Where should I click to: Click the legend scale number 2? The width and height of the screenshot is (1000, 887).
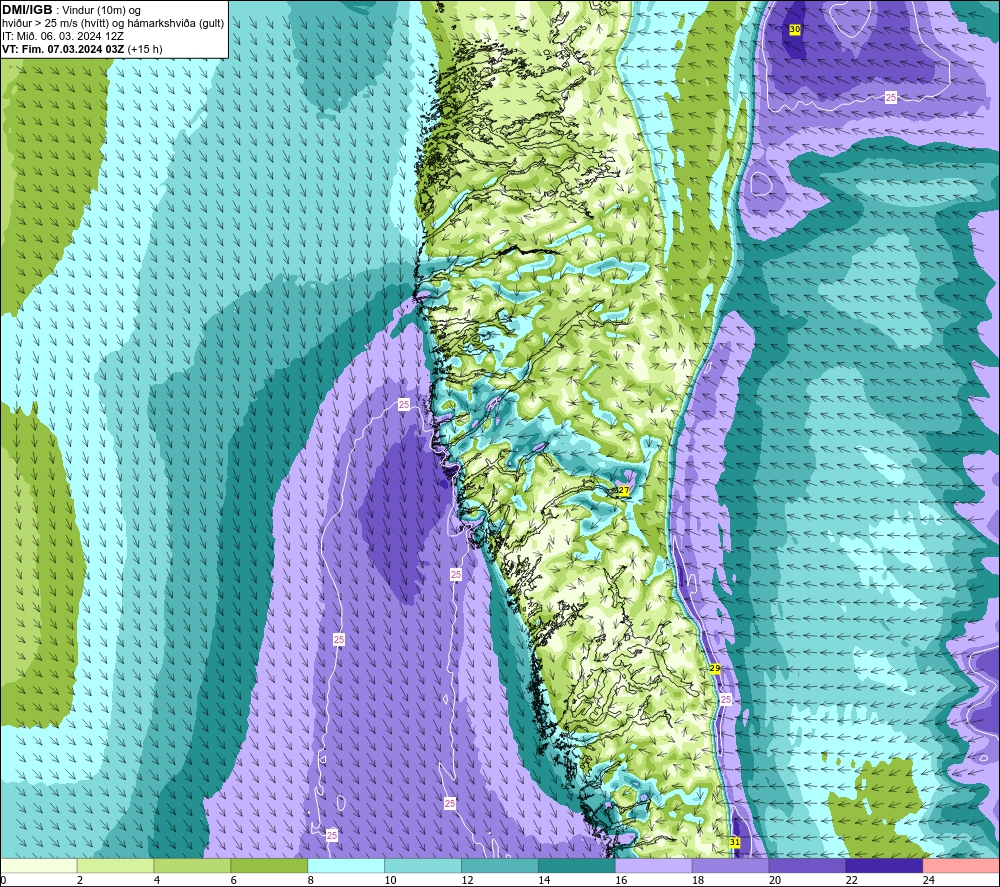click(x=80, y=880)
